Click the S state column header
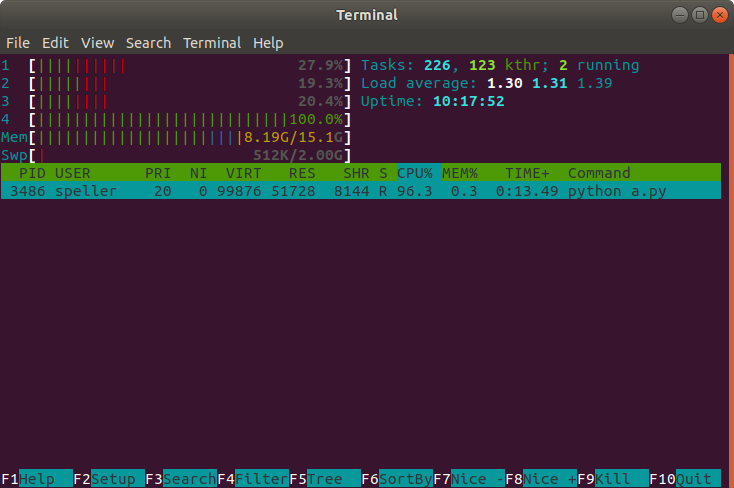 click(x=383, y=173)
